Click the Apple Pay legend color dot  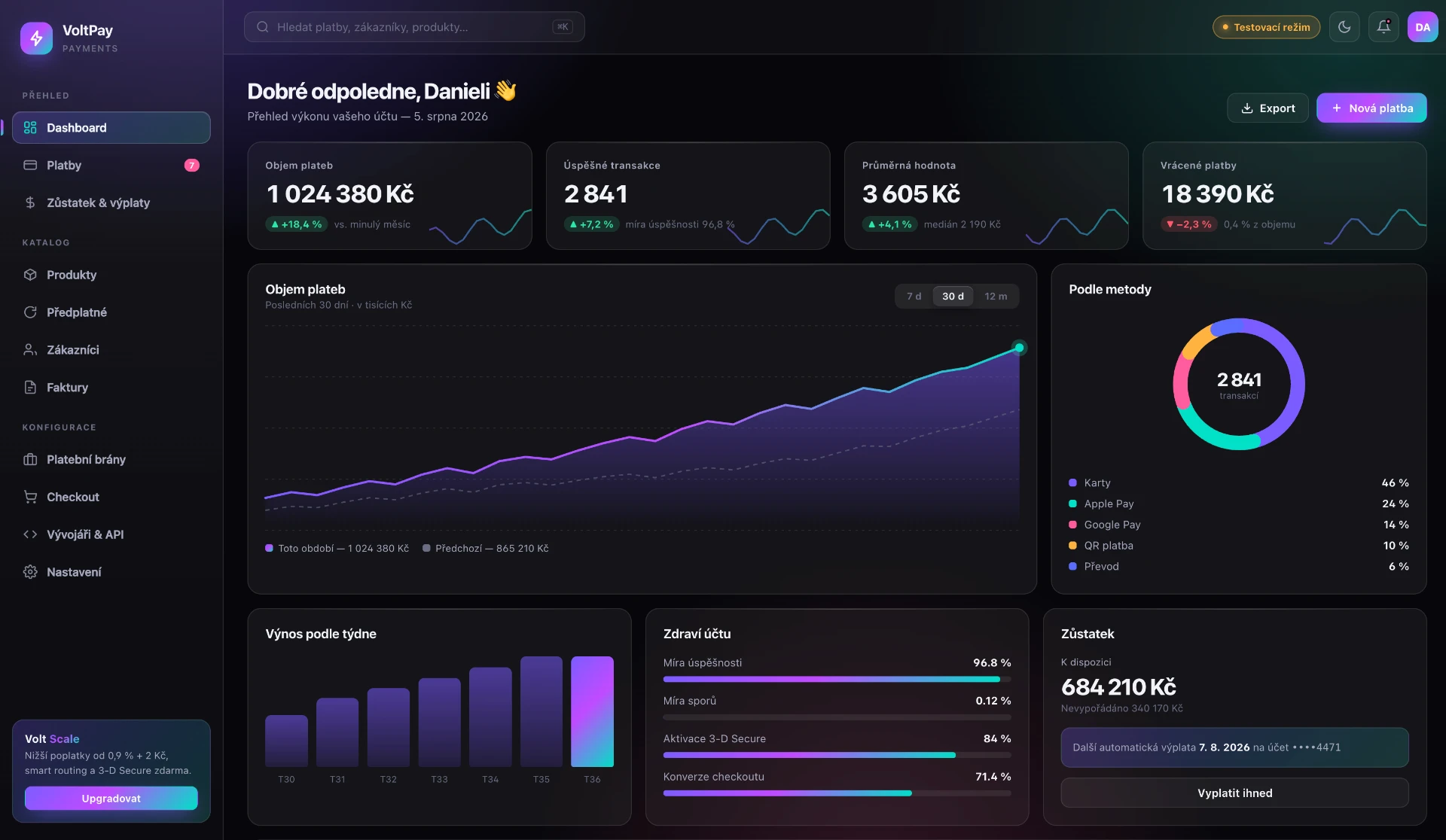(x=1072, y=504)
